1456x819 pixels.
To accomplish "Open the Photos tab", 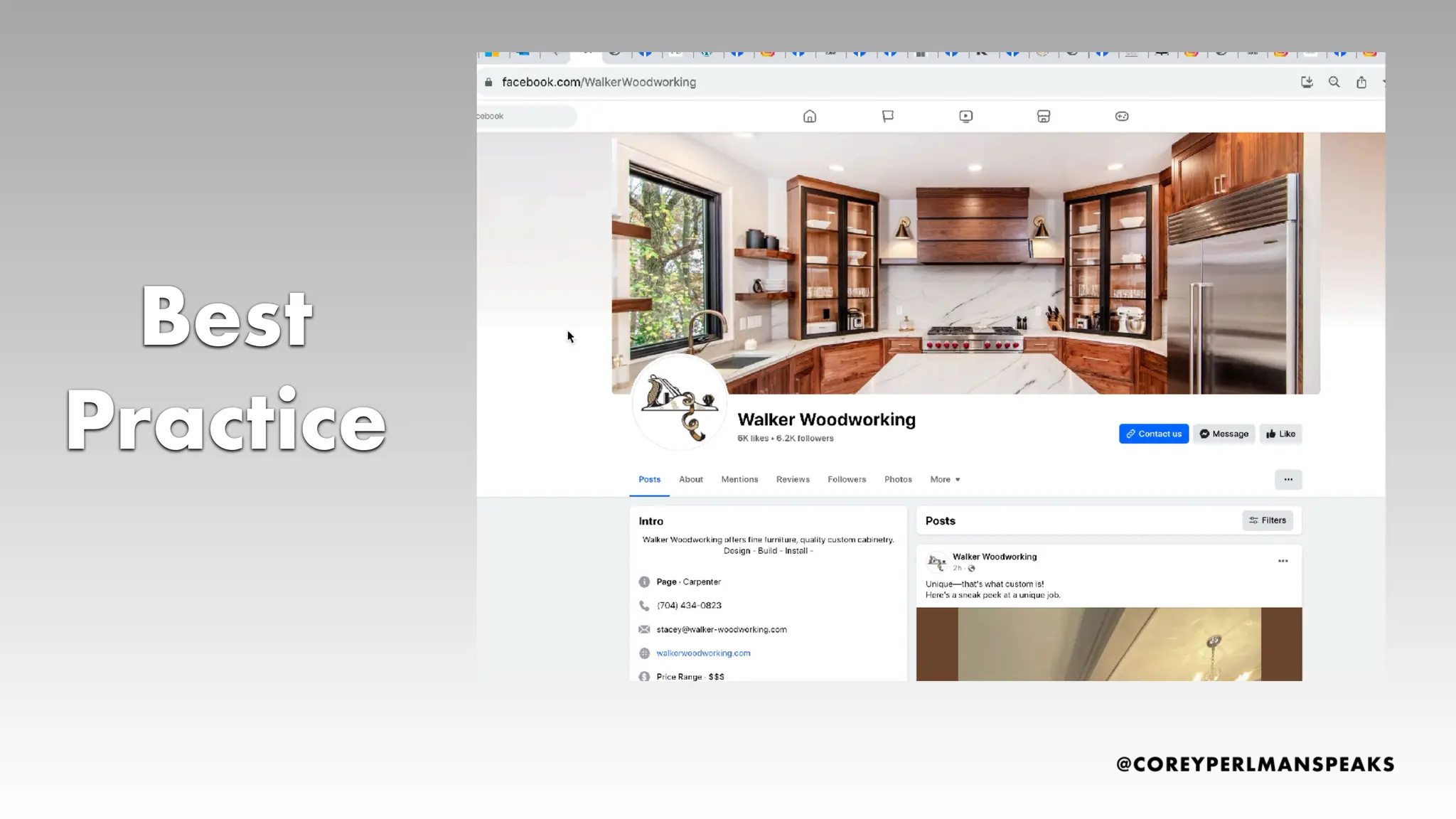I will 898,479.
